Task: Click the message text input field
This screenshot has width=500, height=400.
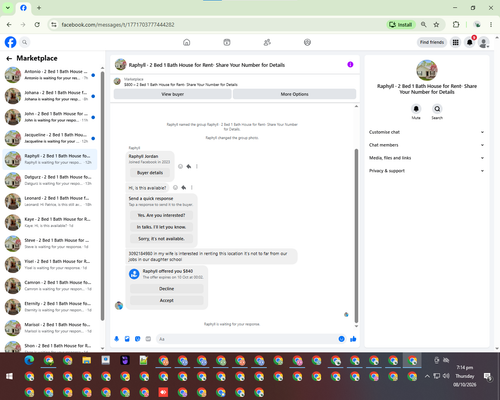Action: 247,339
